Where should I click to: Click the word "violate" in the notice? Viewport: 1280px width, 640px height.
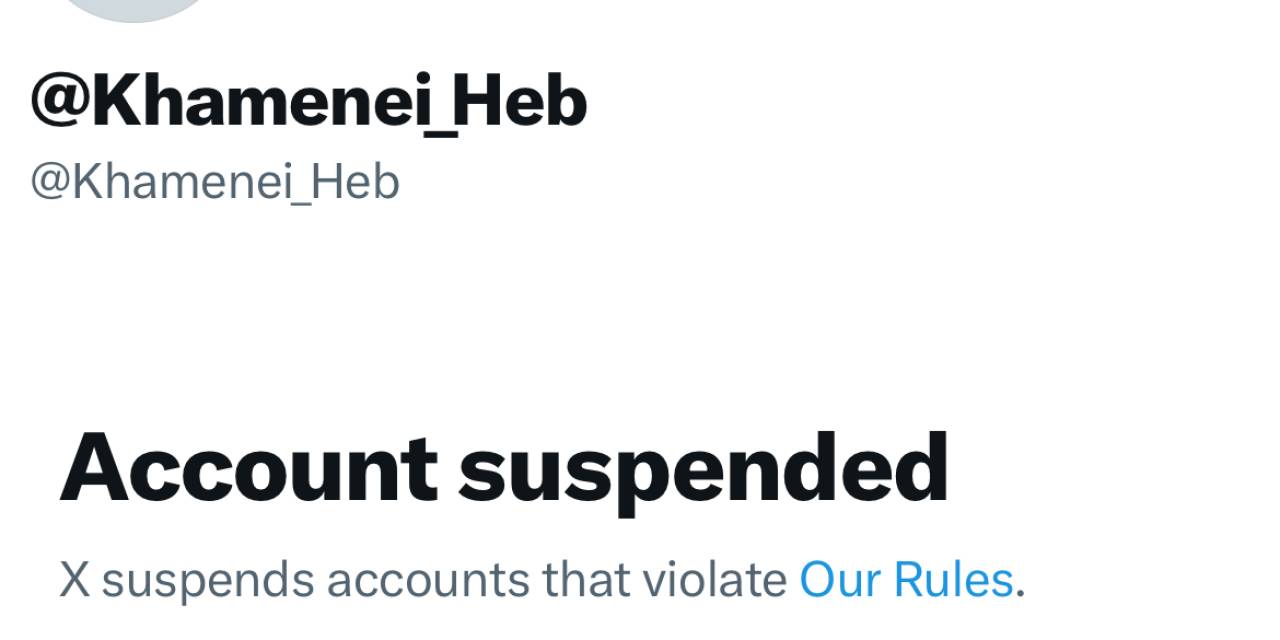coord(714,580)
